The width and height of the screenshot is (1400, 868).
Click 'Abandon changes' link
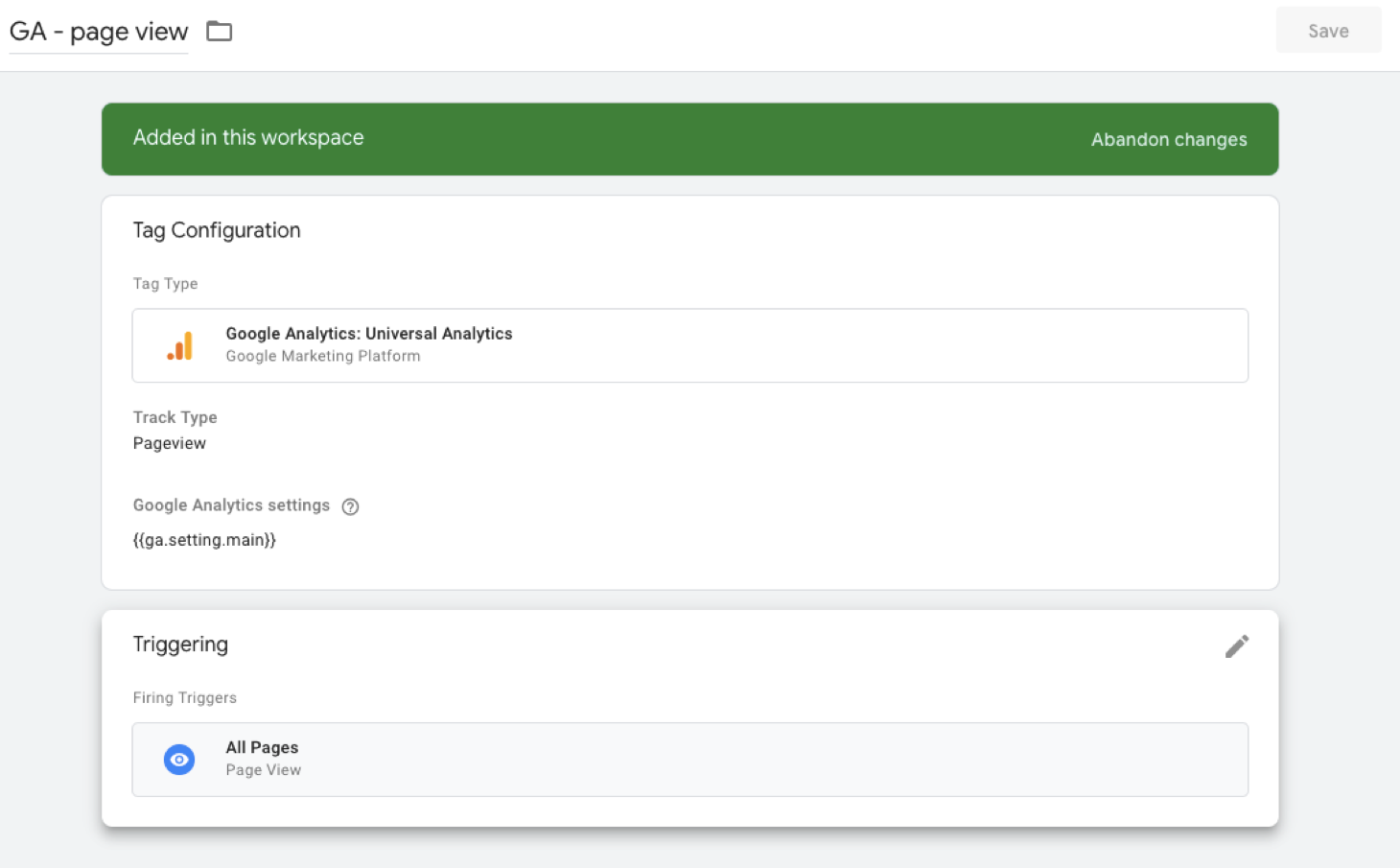pyautogui.click(x=1169, y=139)
